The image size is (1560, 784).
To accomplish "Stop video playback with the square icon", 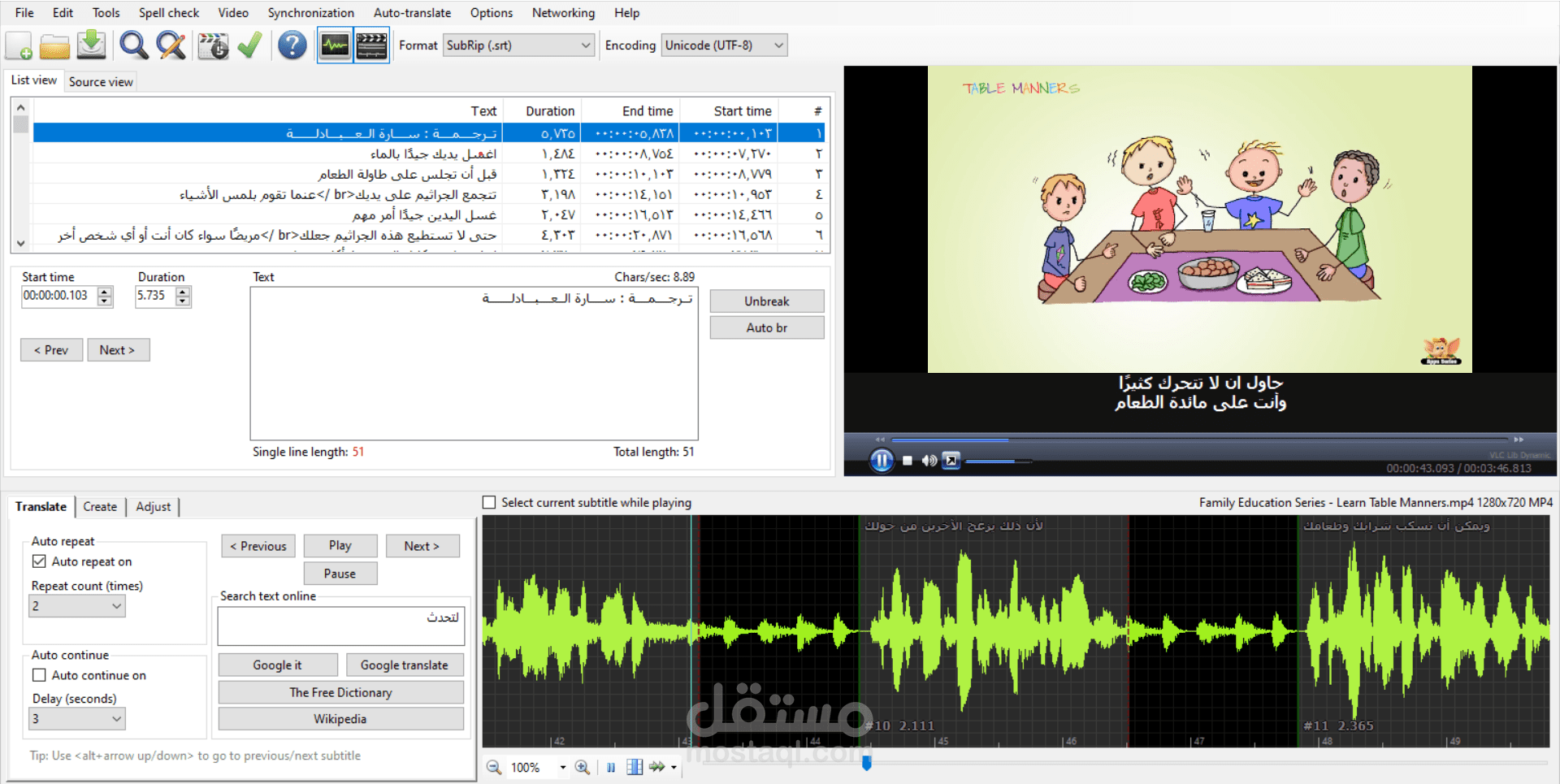I will coord(908,461).
